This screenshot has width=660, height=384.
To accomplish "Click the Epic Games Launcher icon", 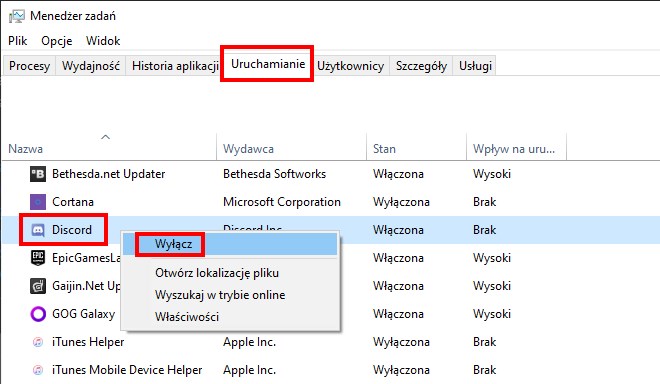I will tap(38, 258).
